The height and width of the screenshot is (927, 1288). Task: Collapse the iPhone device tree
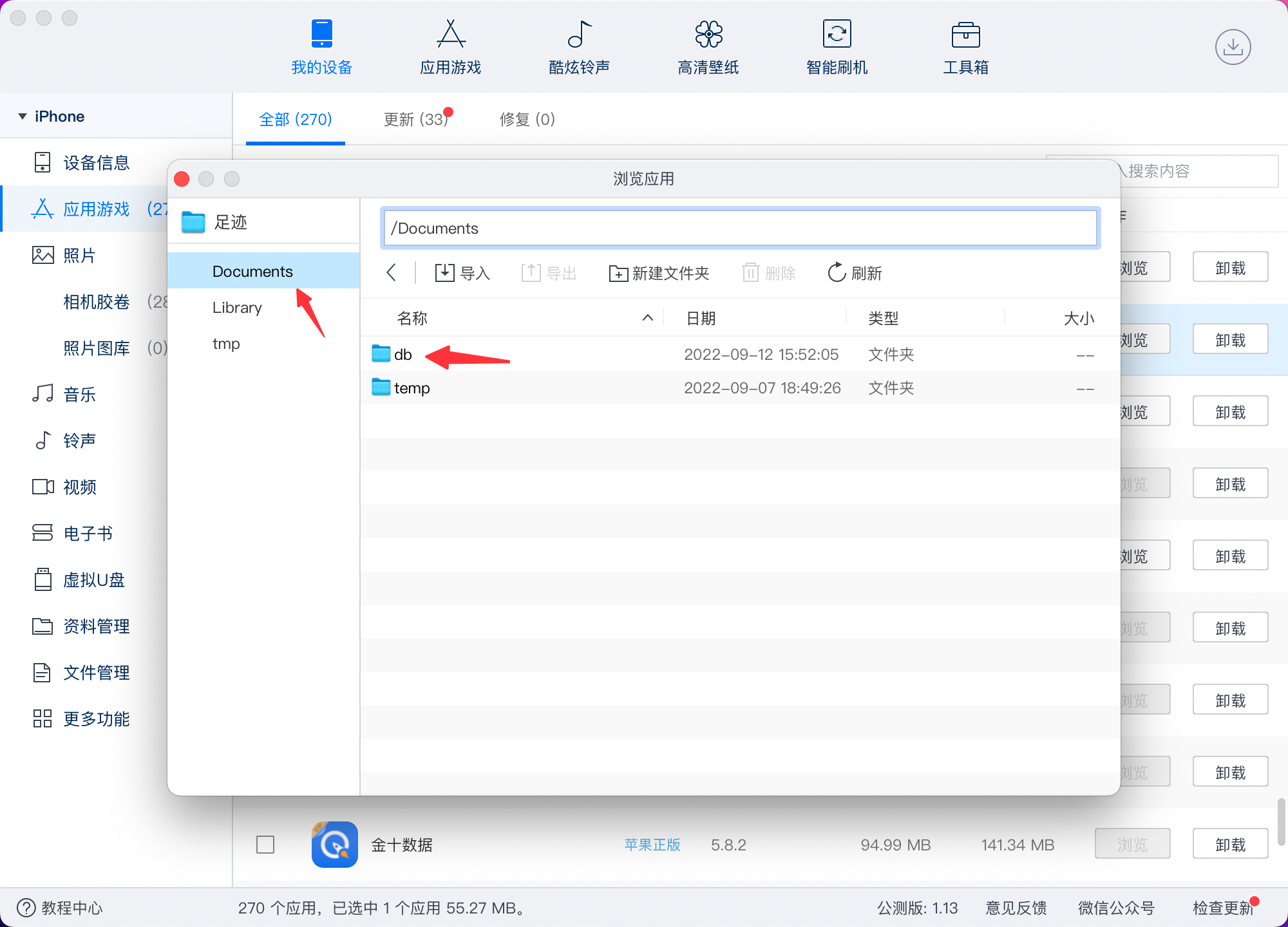(23, 117)
